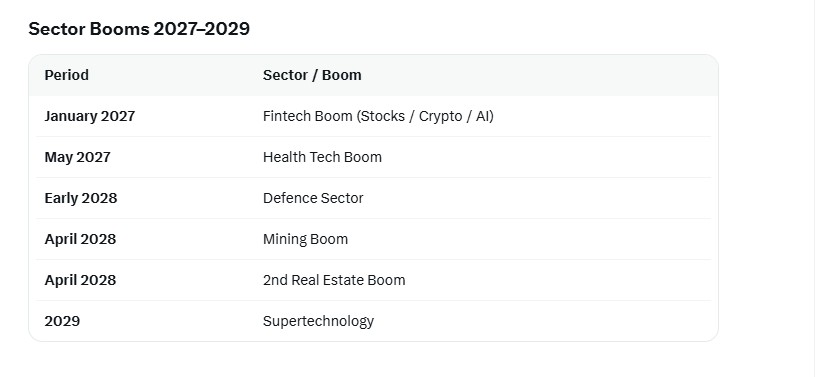This screenshot has width=824, height=377.
Task: Select the 2nd Real Estate Boom cell
Action: tap(334, 280)
